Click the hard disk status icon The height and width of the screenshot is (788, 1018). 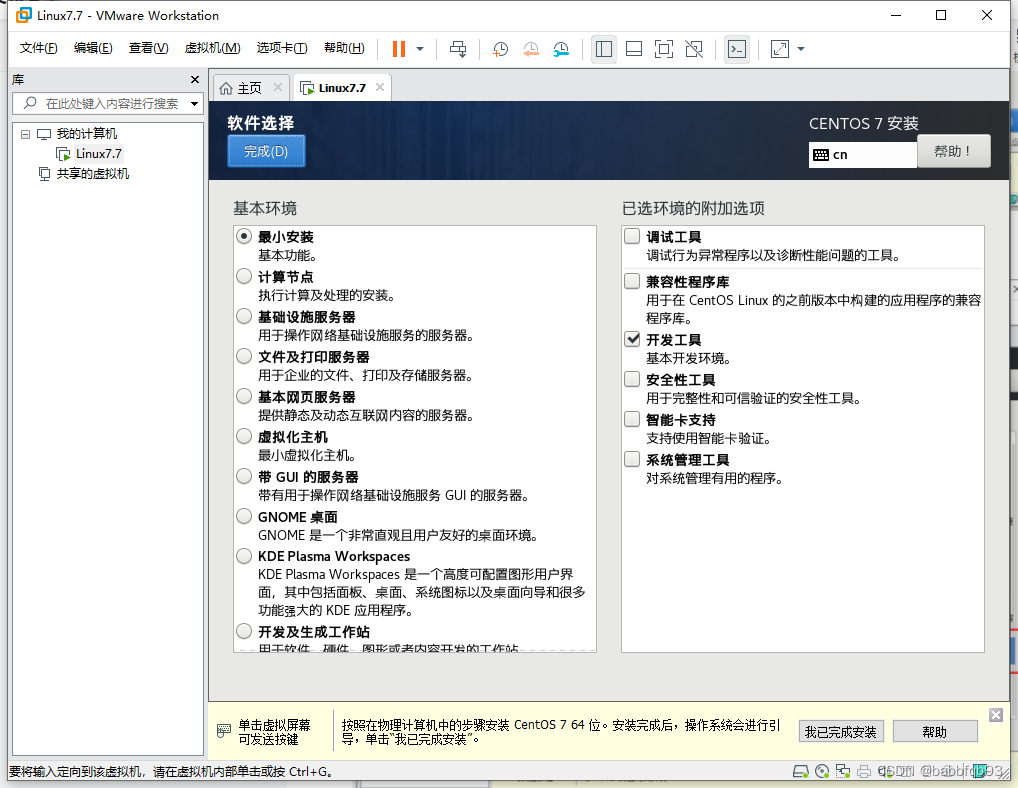[801, 771]
